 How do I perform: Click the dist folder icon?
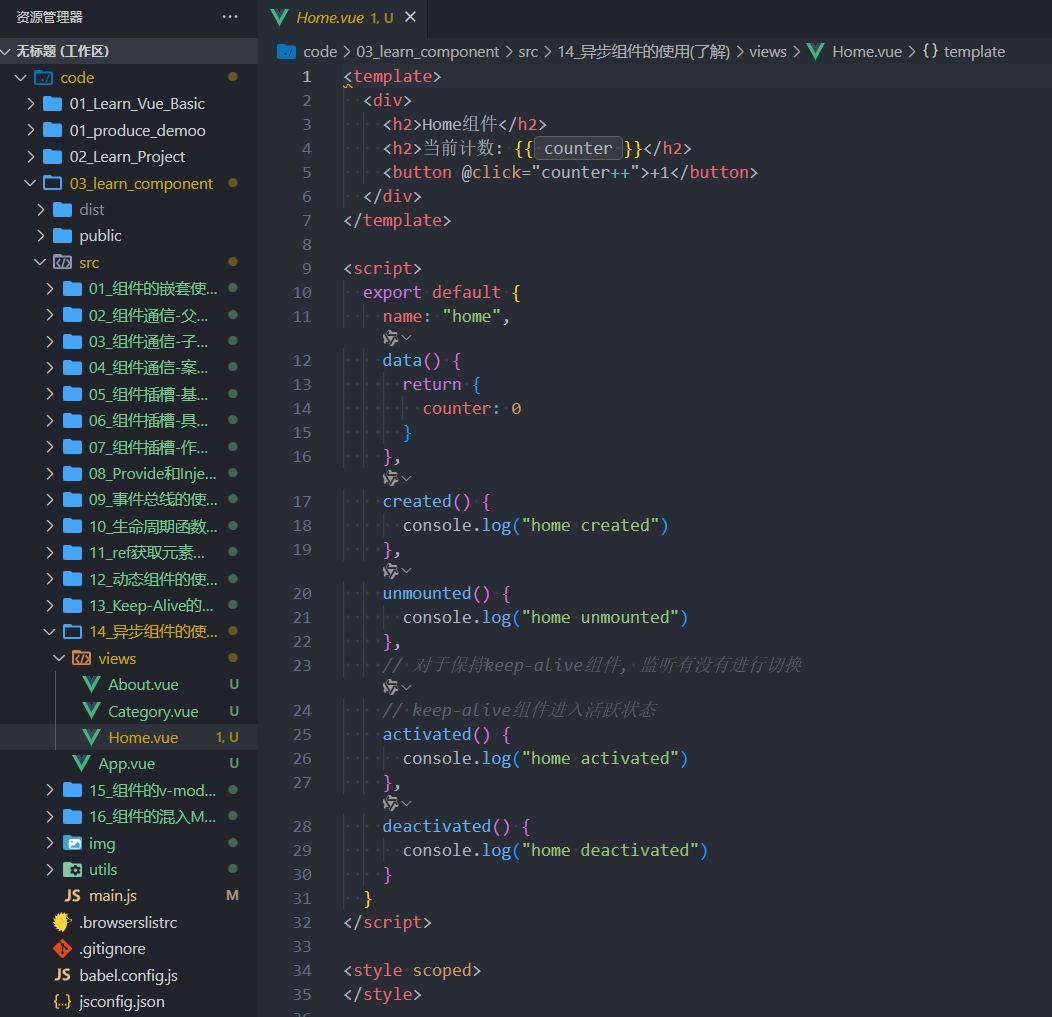pyautogui.click(x=62, y=210)
